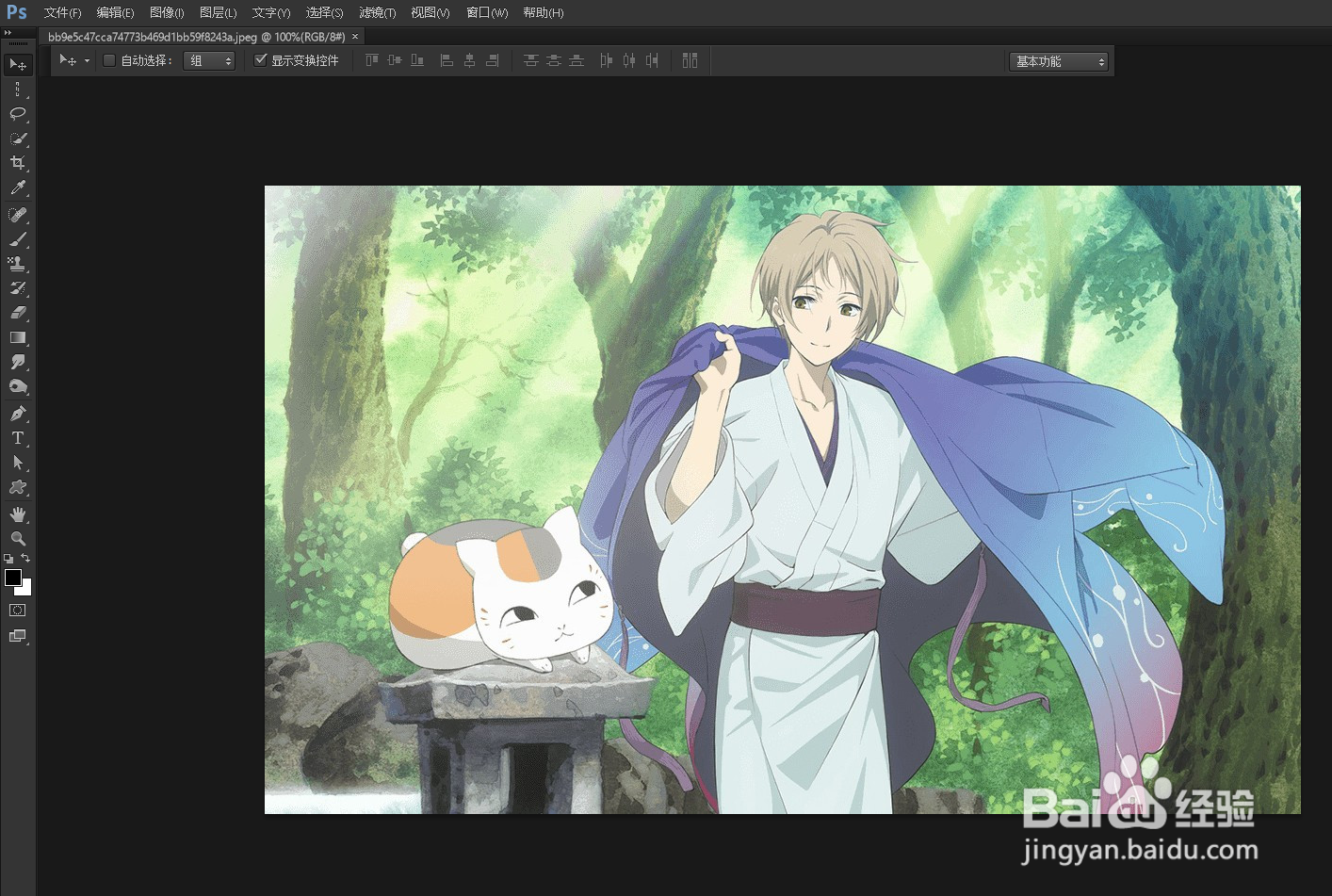
Task: Open the Move tool preset picker arrow
Action: point(87,61)
